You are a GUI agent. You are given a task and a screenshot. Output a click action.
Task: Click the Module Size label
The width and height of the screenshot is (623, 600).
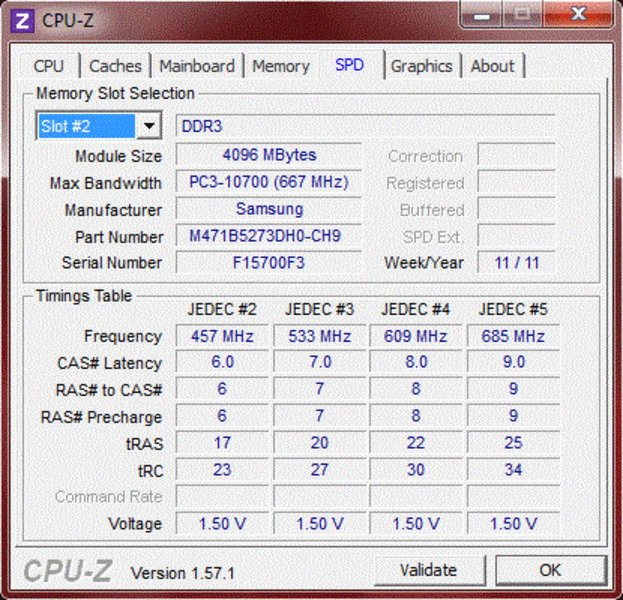click(x=118, y=156)
